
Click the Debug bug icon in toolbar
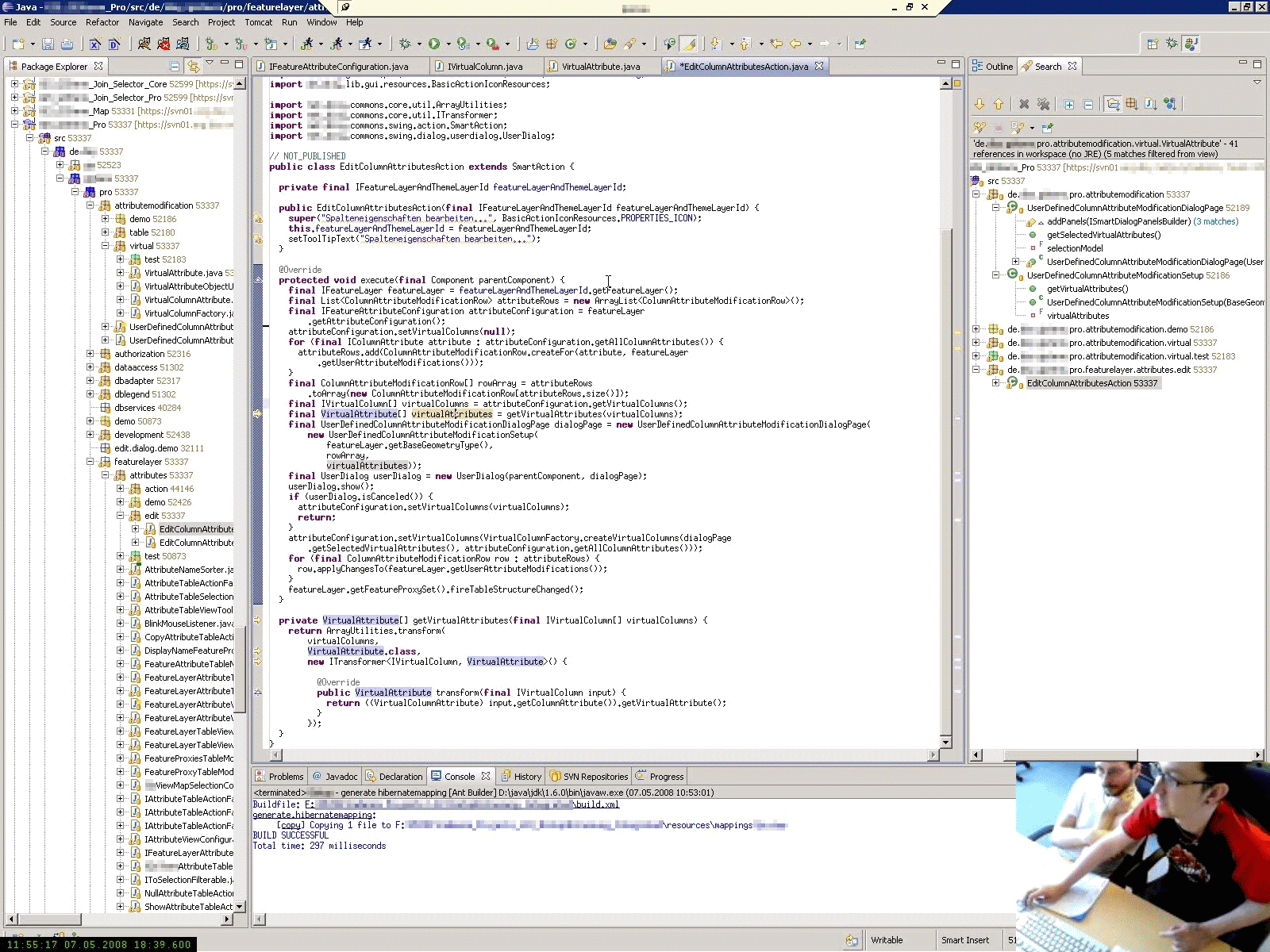point(405,44)
